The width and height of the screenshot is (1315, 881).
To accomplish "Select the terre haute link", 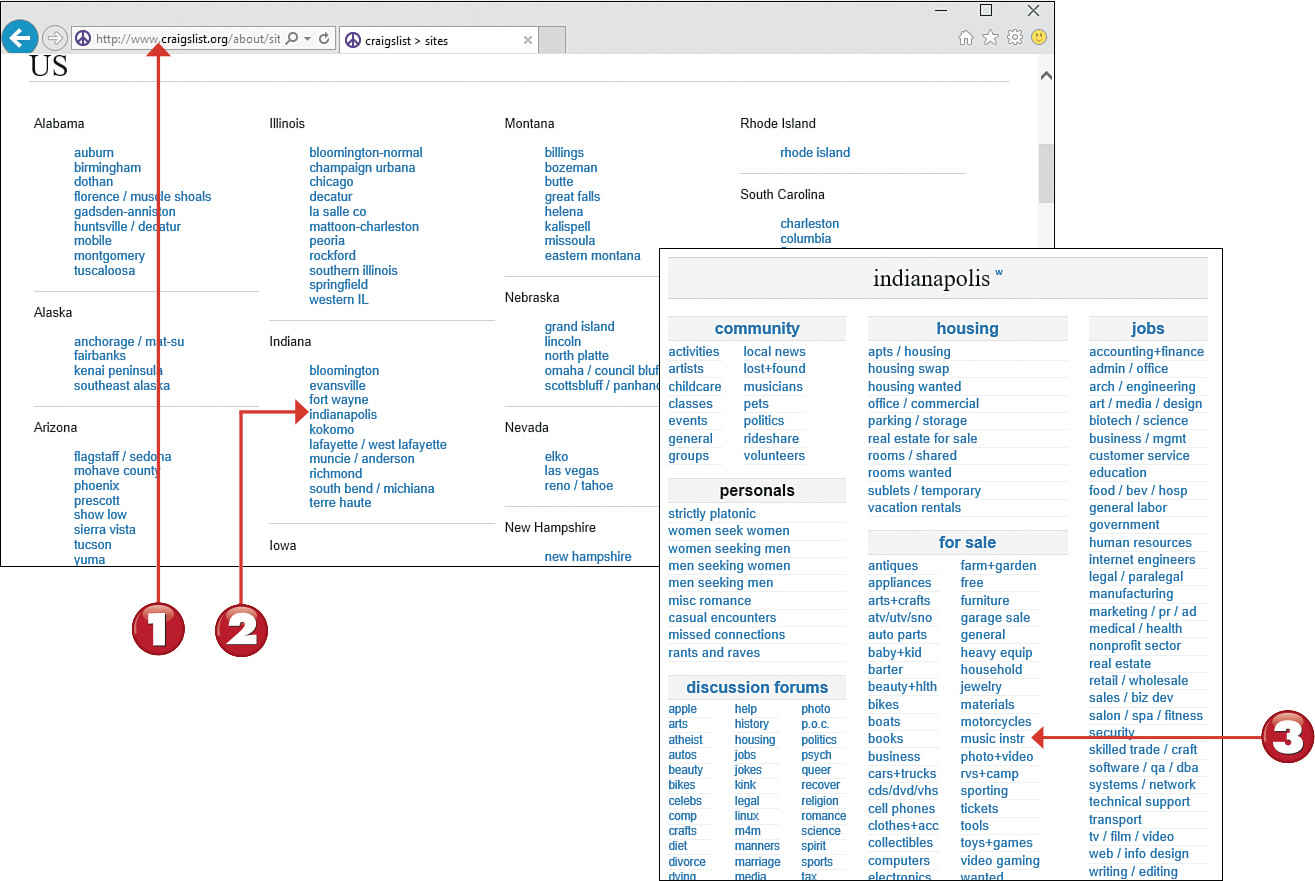I will [340, 503].
